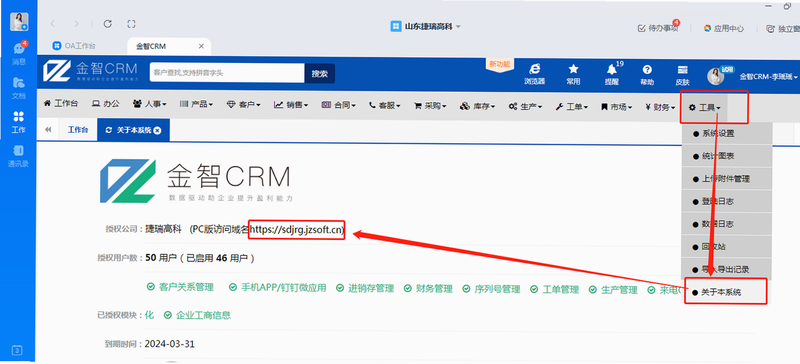The width and height of the screenshot is (800, 364).
Task: Click the fullscreen frame icon
Action: (131, 23)
